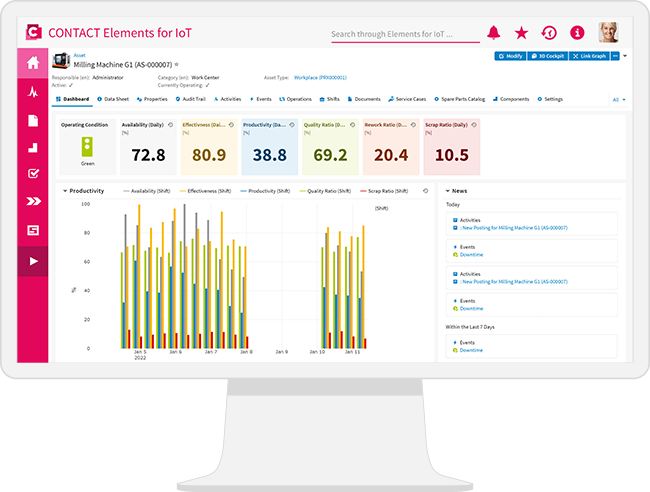Focus the Search through Elements for IoT field
The height and width of the screenshot is (492, 650).
pyautogui.click(x=405, y=34)
